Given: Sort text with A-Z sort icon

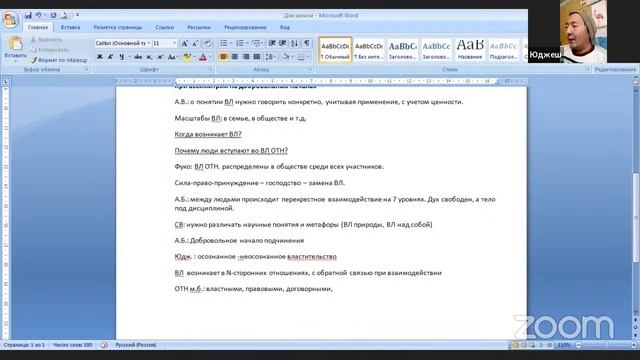Looking at the screenshot, I should pos(295,43).
